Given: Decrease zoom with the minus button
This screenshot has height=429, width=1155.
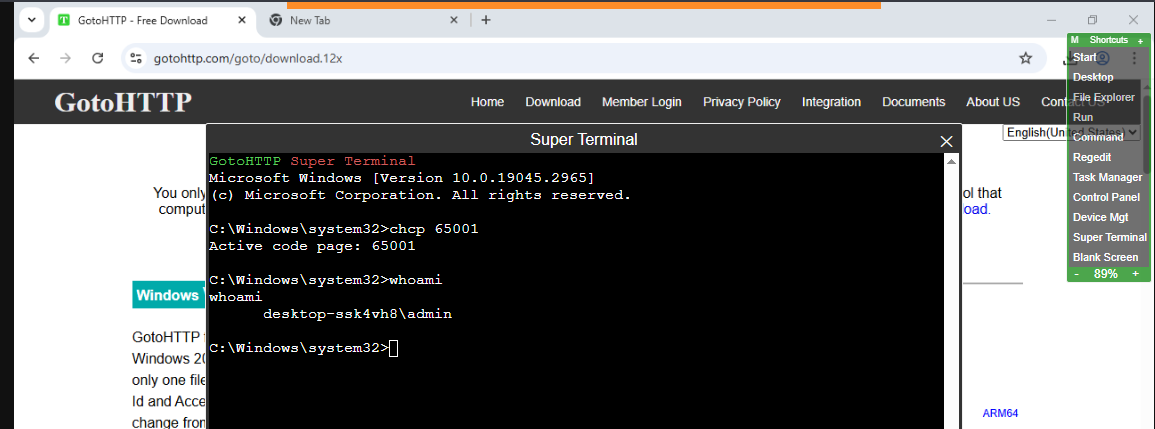Looking at the screenshot, I should click(1077, 273).
